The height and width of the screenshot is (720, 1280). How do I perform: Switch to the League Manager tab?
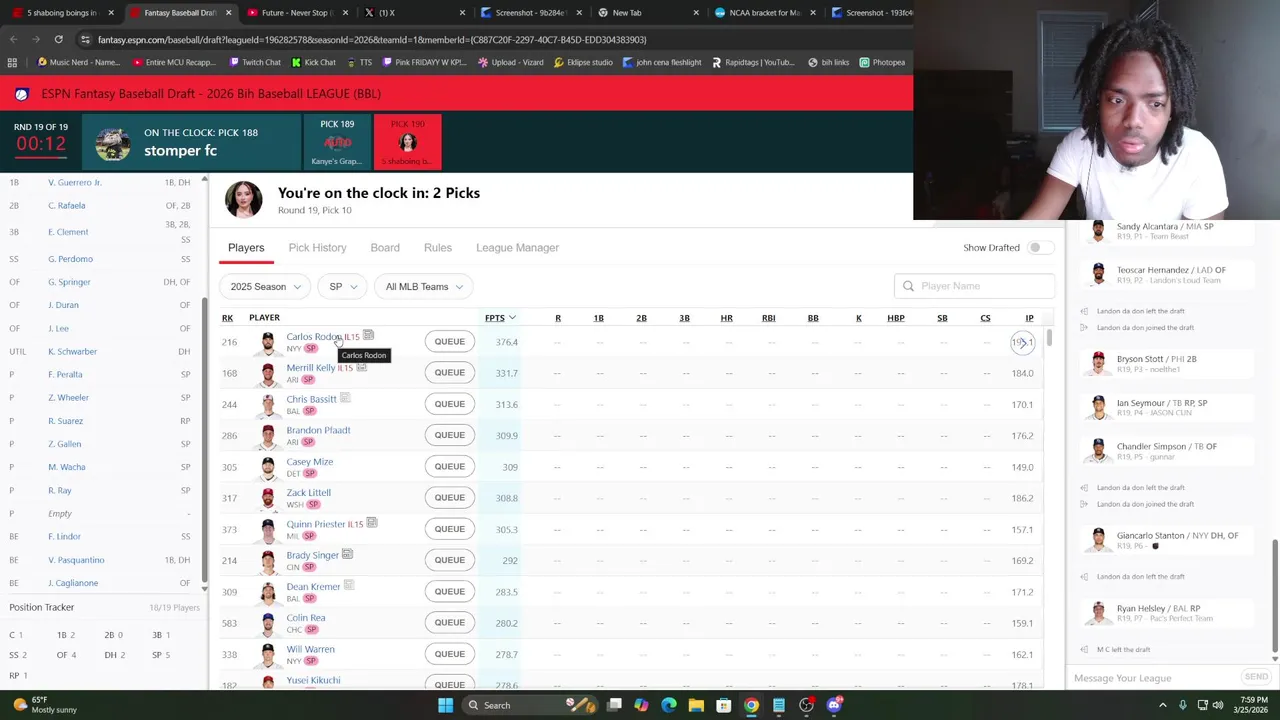[517, 247]
